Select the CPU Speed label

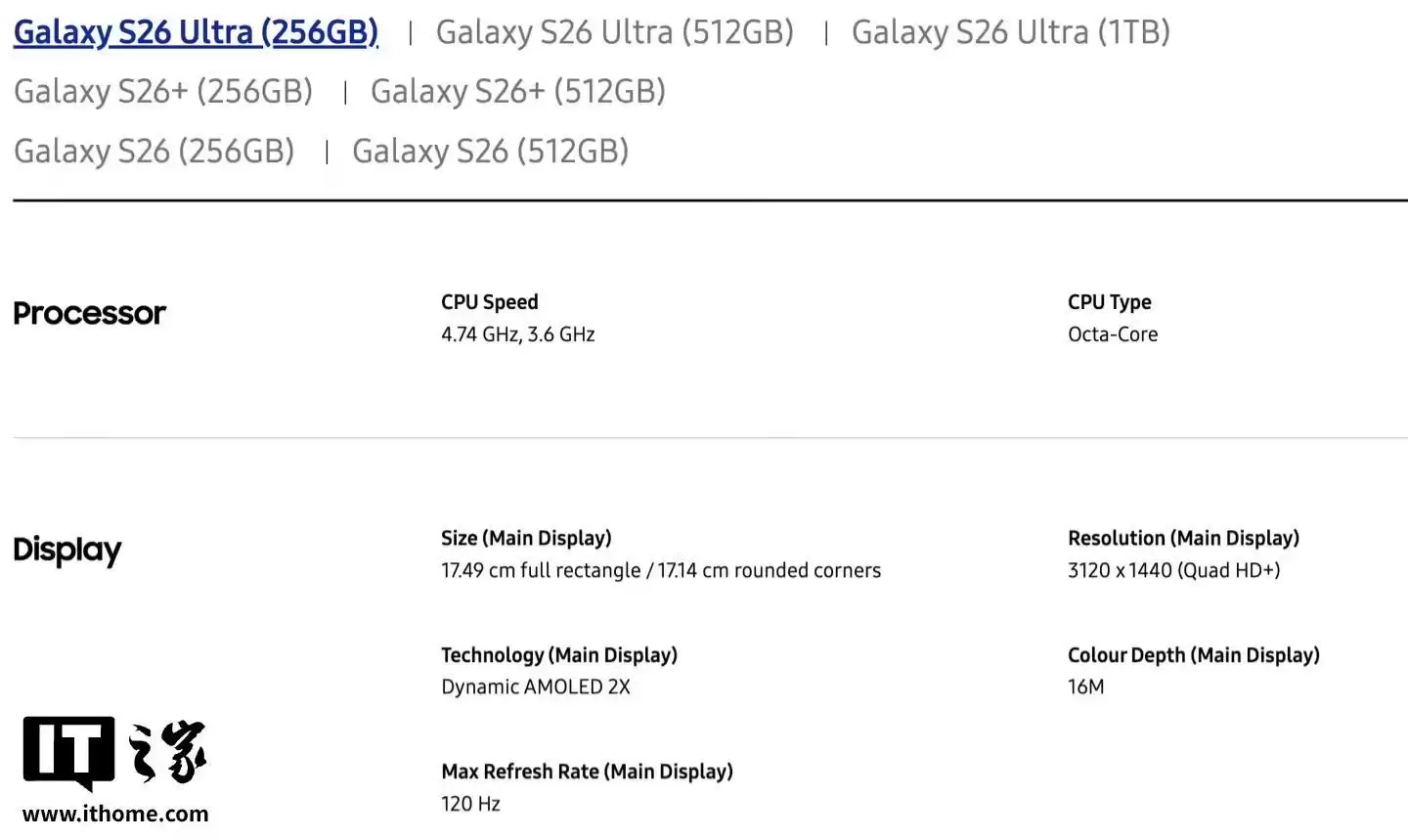coord(489,301)
